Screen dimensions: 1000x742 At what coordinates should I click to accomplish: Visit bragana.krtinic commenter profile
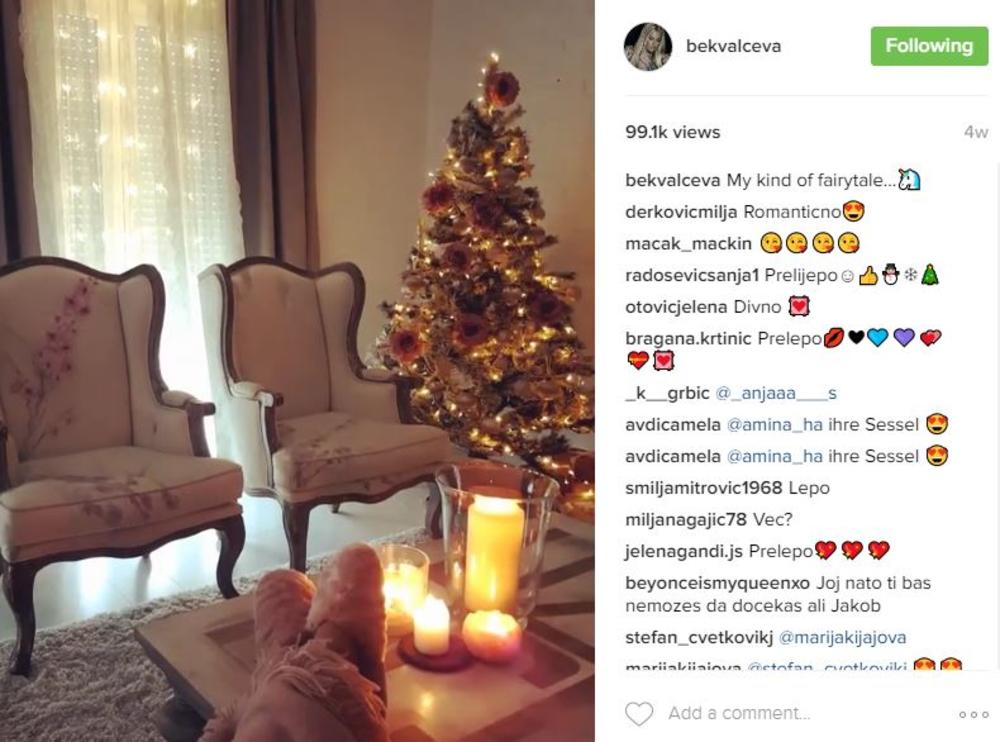coord(688,339)
